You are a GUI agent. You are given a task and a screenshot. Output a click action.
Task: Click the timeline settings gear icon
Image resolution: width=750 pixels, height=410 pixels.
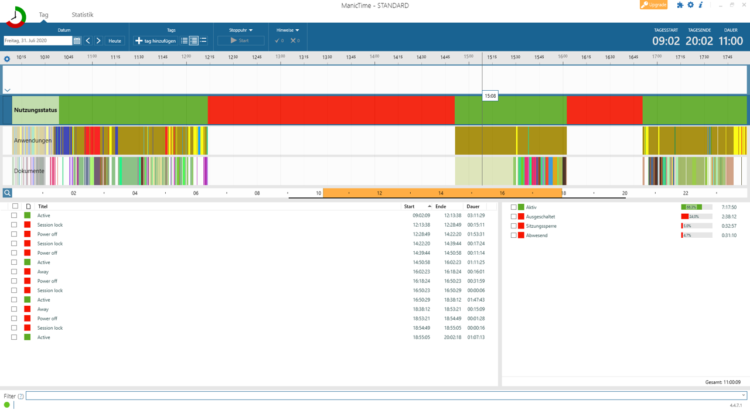pyautogui.click(x=7, y=59)
